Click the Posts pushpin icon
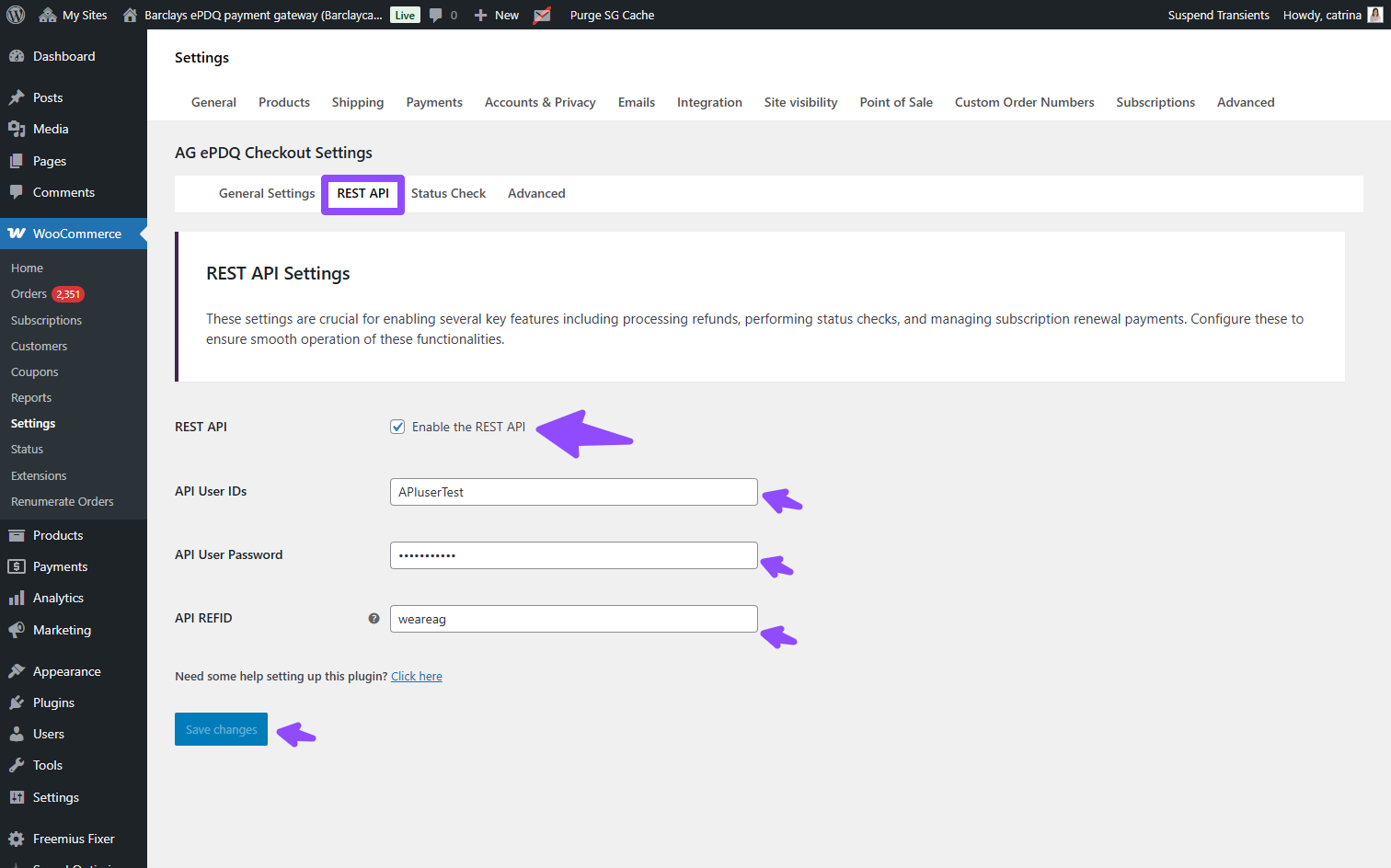 pyautogui.click(x=17, y=97)
